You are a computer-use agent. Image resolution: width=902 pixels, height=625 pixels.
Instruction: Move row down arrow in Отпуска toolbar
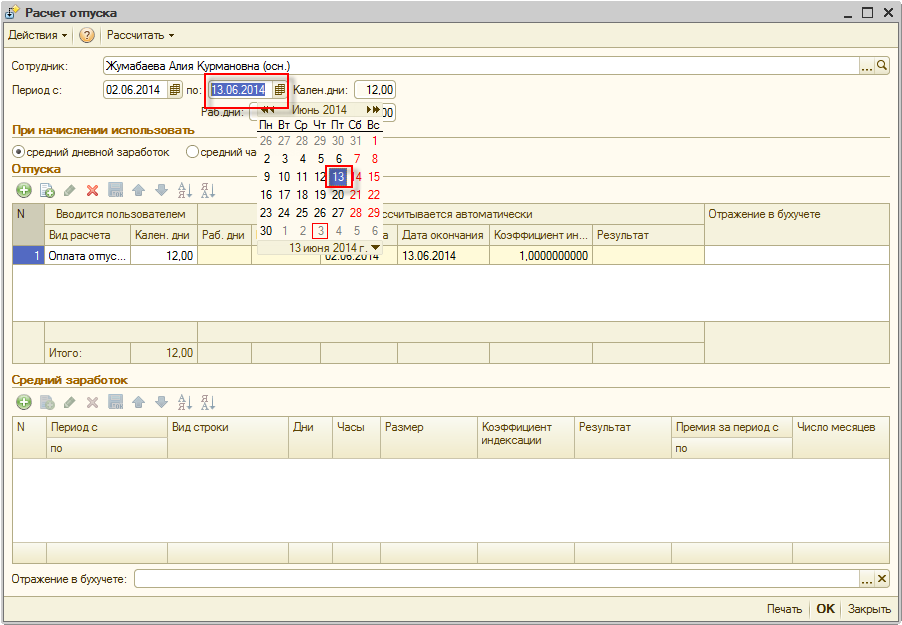[162, 190]
